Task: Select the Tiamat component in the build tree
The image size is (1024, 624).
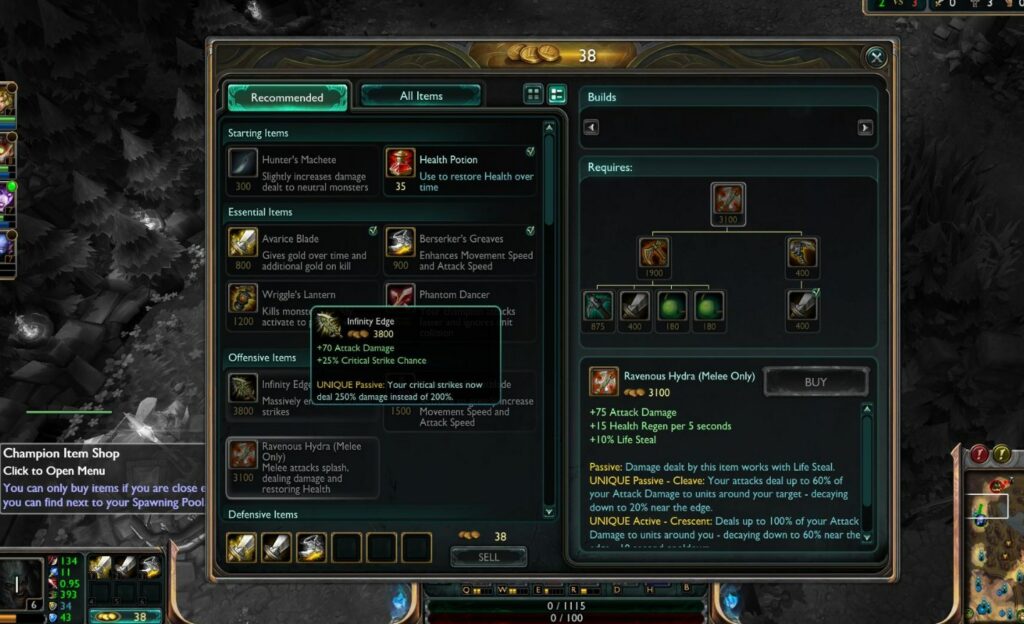Action: pos(654,253)
